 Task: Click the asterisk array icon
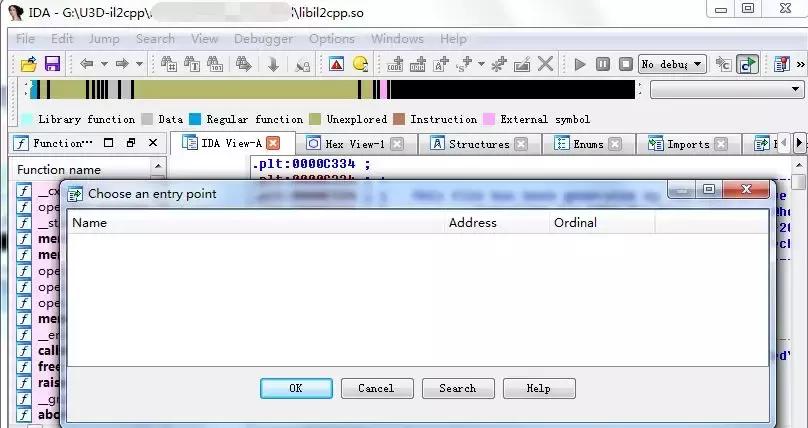[x=499, y=64]
